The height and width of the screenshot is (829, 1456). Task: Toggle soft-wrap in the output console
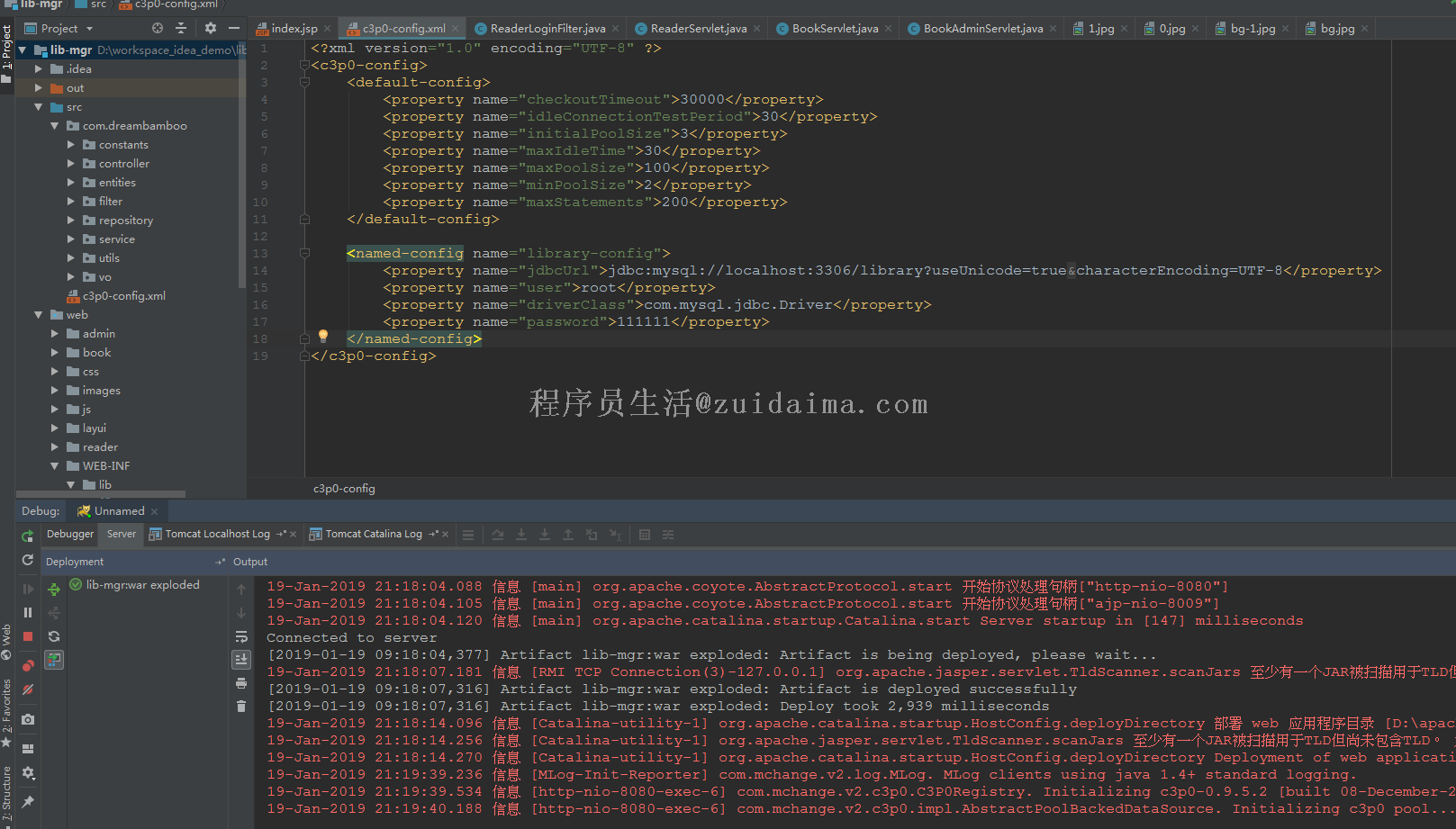click(241, 636)
